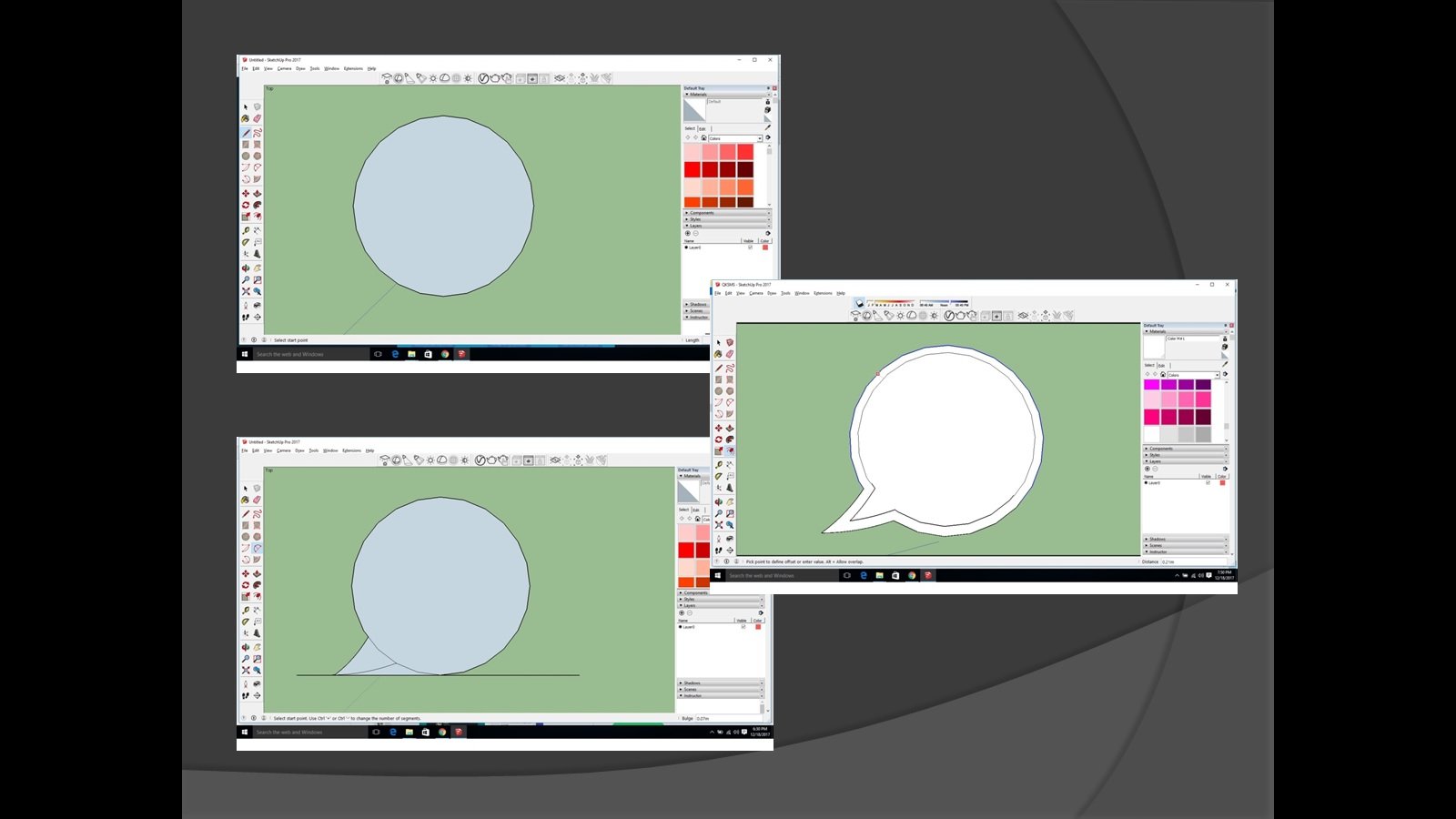Expand Shadows panel in the QKSMS window tray
This screenshot has width=1456, height=819.
tap(1186, 539)
